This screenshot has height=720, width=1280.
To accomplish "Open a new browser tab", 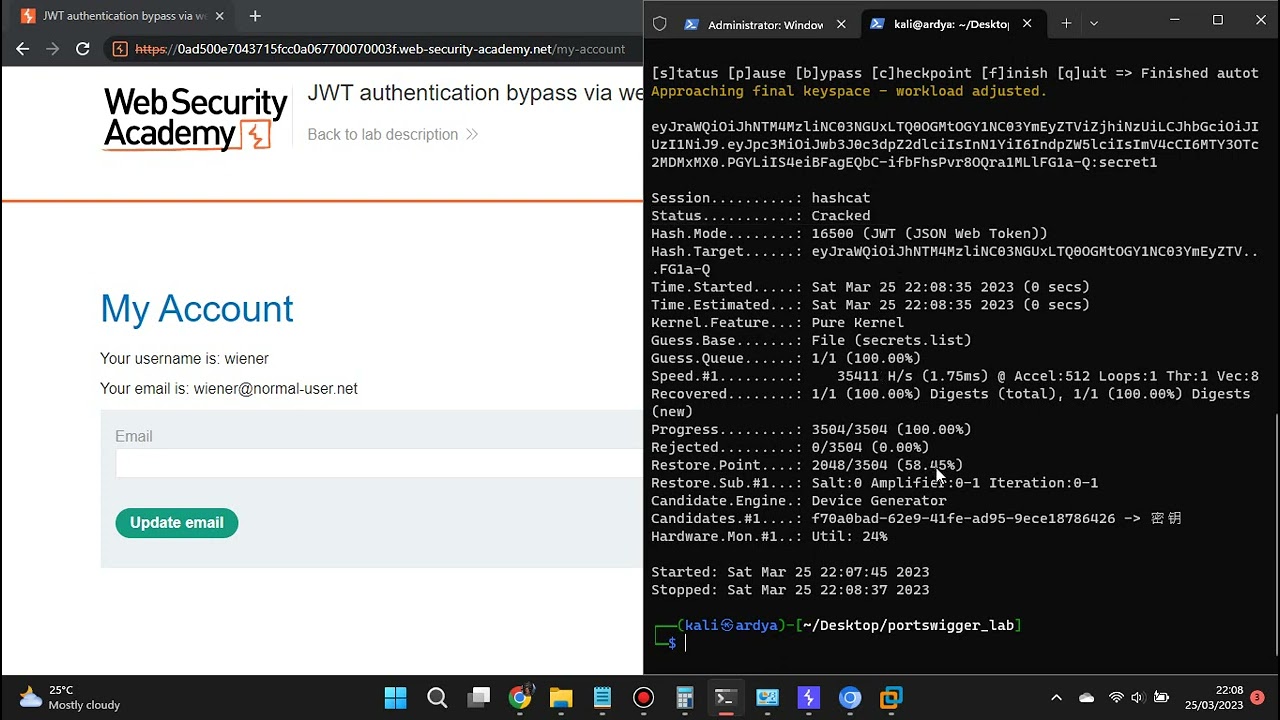I will pos(255,16).
